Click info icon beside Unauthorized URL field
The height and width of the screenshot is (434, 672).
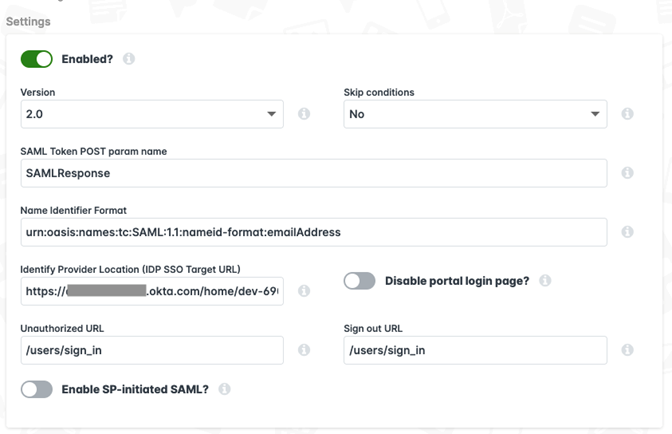304,350
